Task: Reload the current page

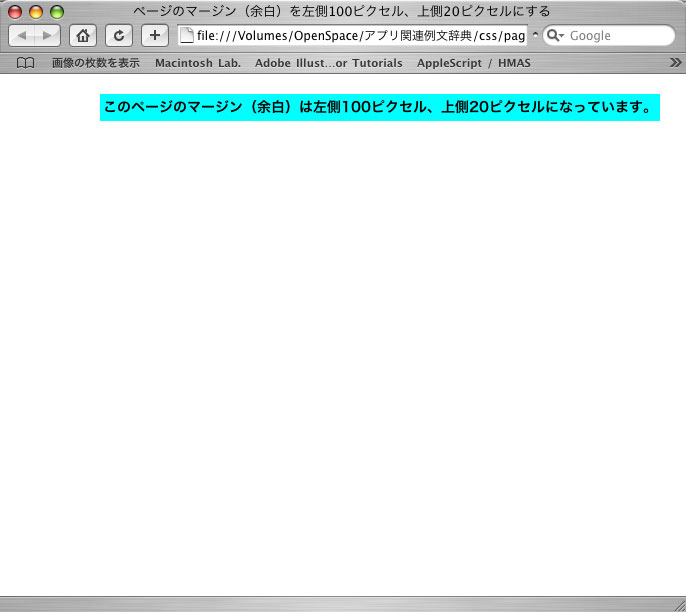Action: tap(119, 35)
